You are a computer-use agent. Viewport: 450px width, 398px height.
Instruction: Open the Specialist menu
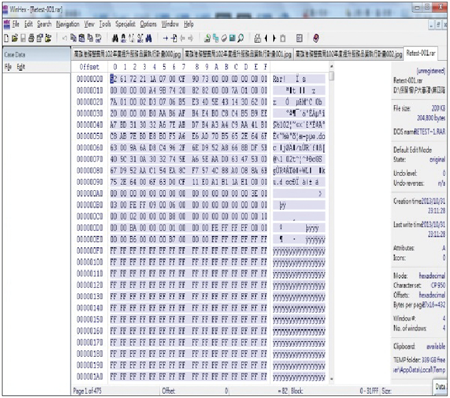(125, 24)
